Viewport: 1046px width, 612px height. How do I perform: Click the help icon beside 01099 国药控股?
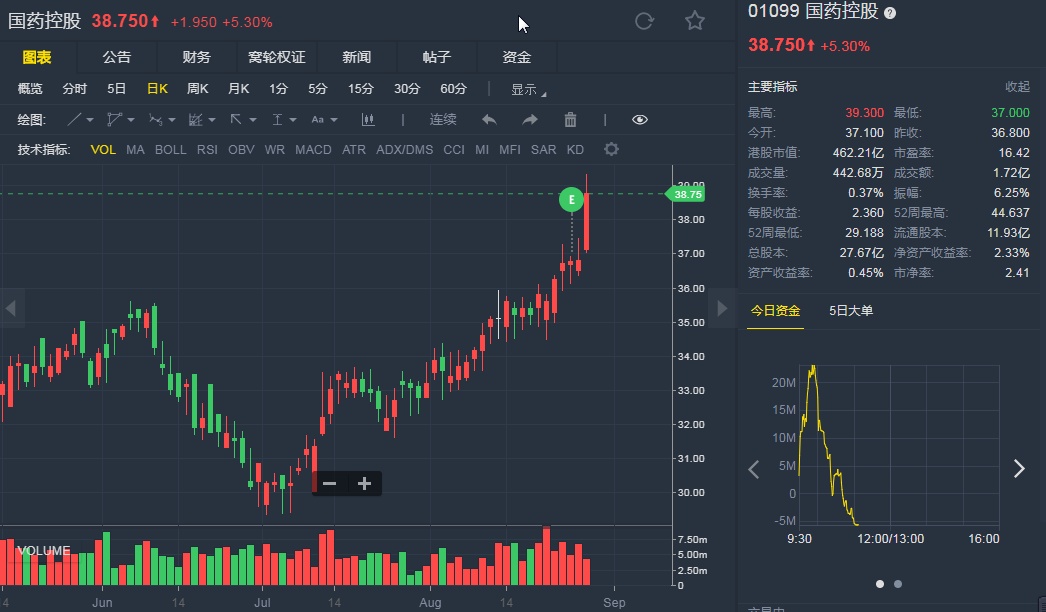[x=890, y=13]
